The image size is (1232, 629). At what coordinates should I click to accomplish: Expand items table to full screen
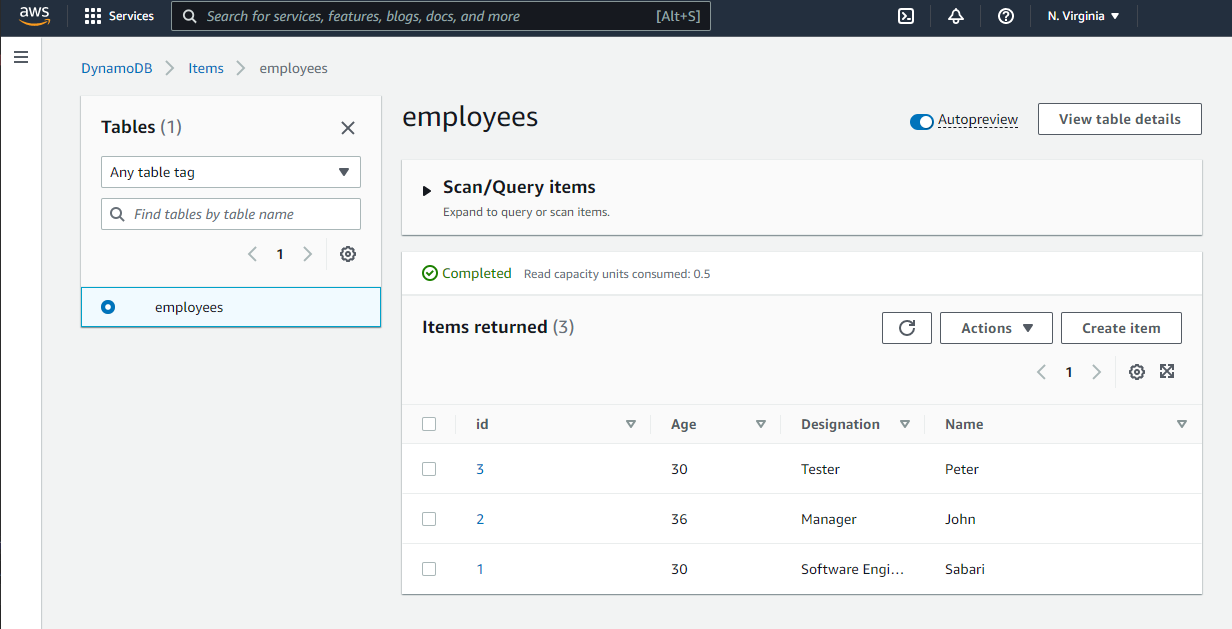click(1167, 371)
